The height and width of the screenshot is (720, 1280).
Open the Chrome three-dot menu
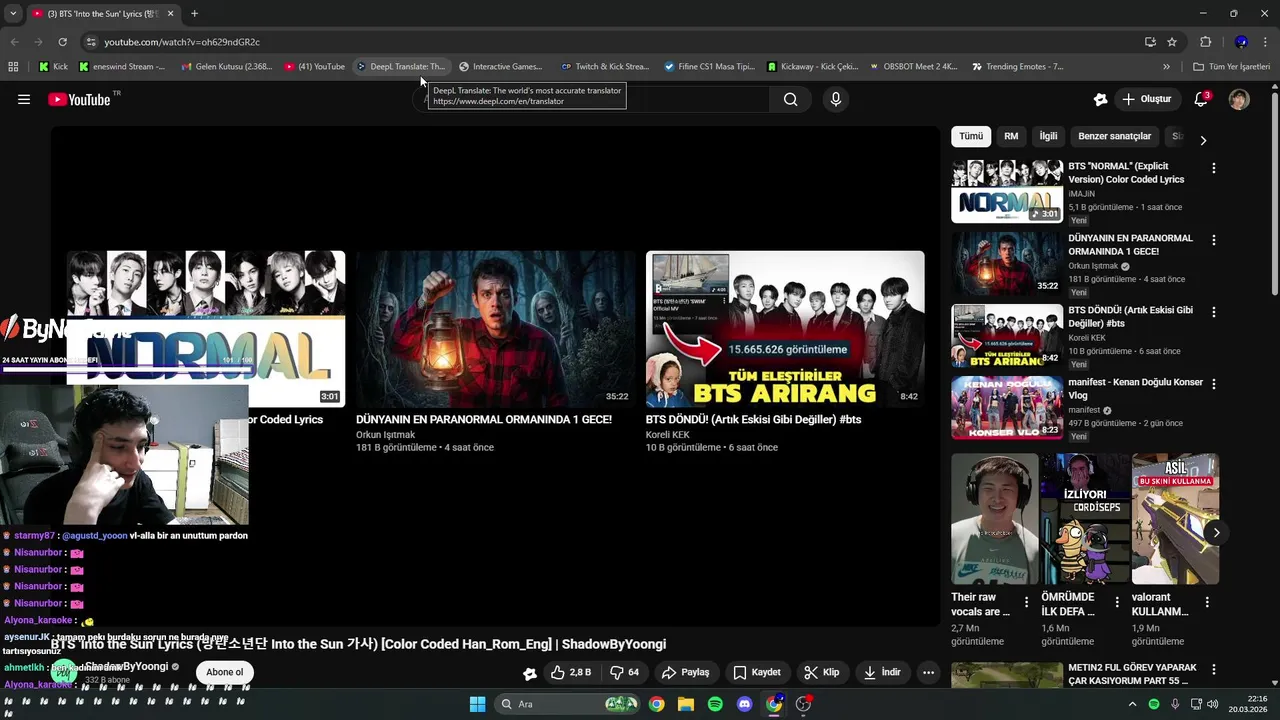(x=1266, y=42)
